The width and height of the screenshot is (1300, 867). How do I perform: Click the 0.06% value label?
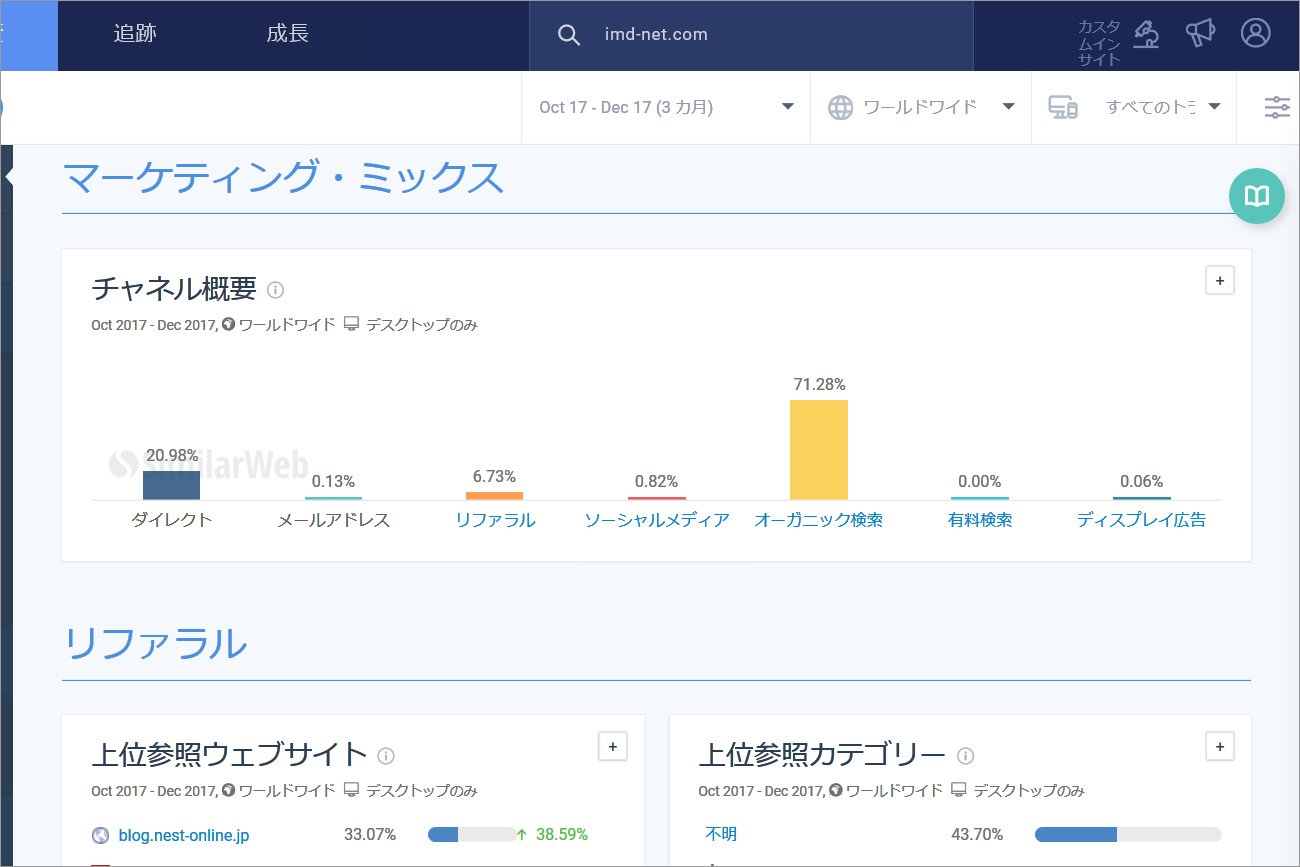1142,482
